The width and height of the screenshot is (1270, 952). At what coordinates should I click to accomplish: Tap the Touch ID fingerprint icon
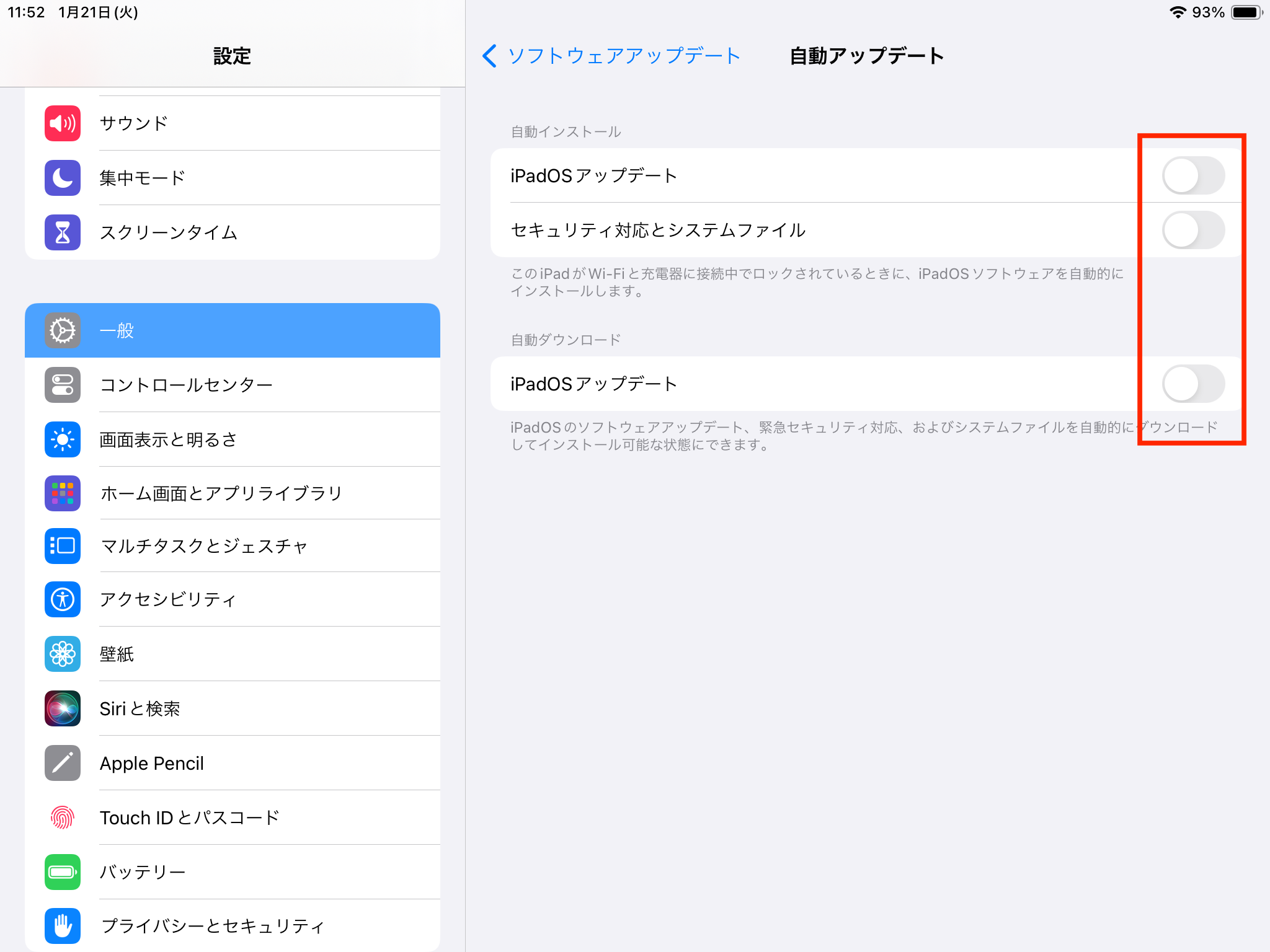click(x=63, y=818)
